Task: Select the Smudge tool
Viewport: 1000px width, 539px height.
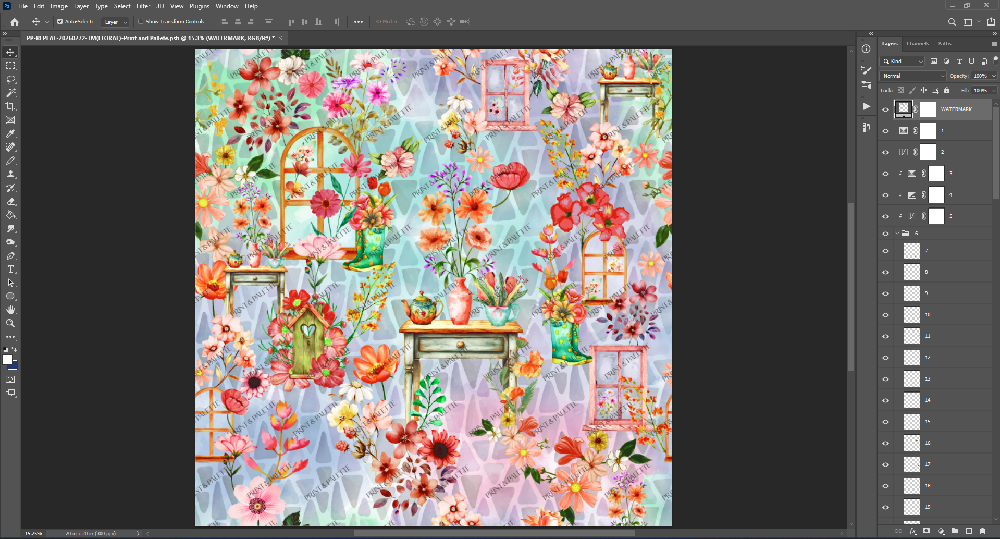Action: point(11,228)
